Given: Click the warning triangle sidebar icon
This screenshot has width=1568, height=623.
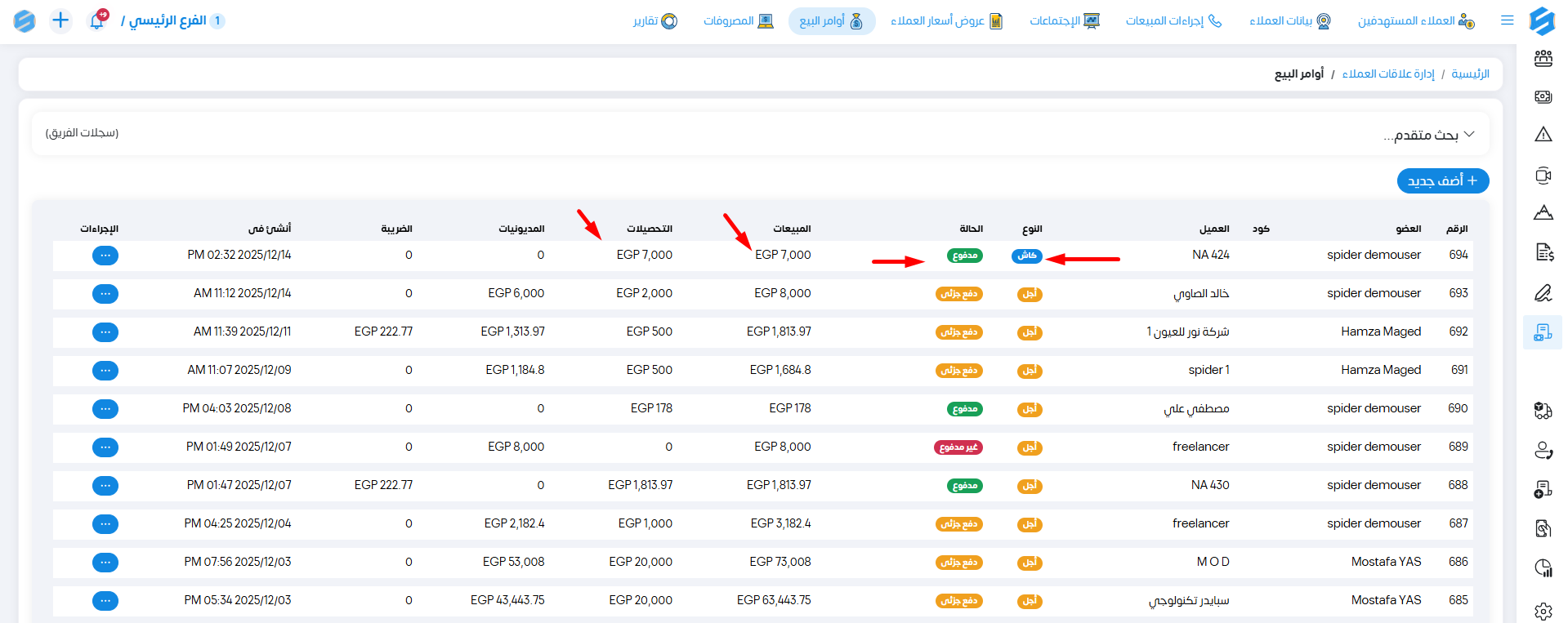Looking at the screenshot, I should (1543, 135).
